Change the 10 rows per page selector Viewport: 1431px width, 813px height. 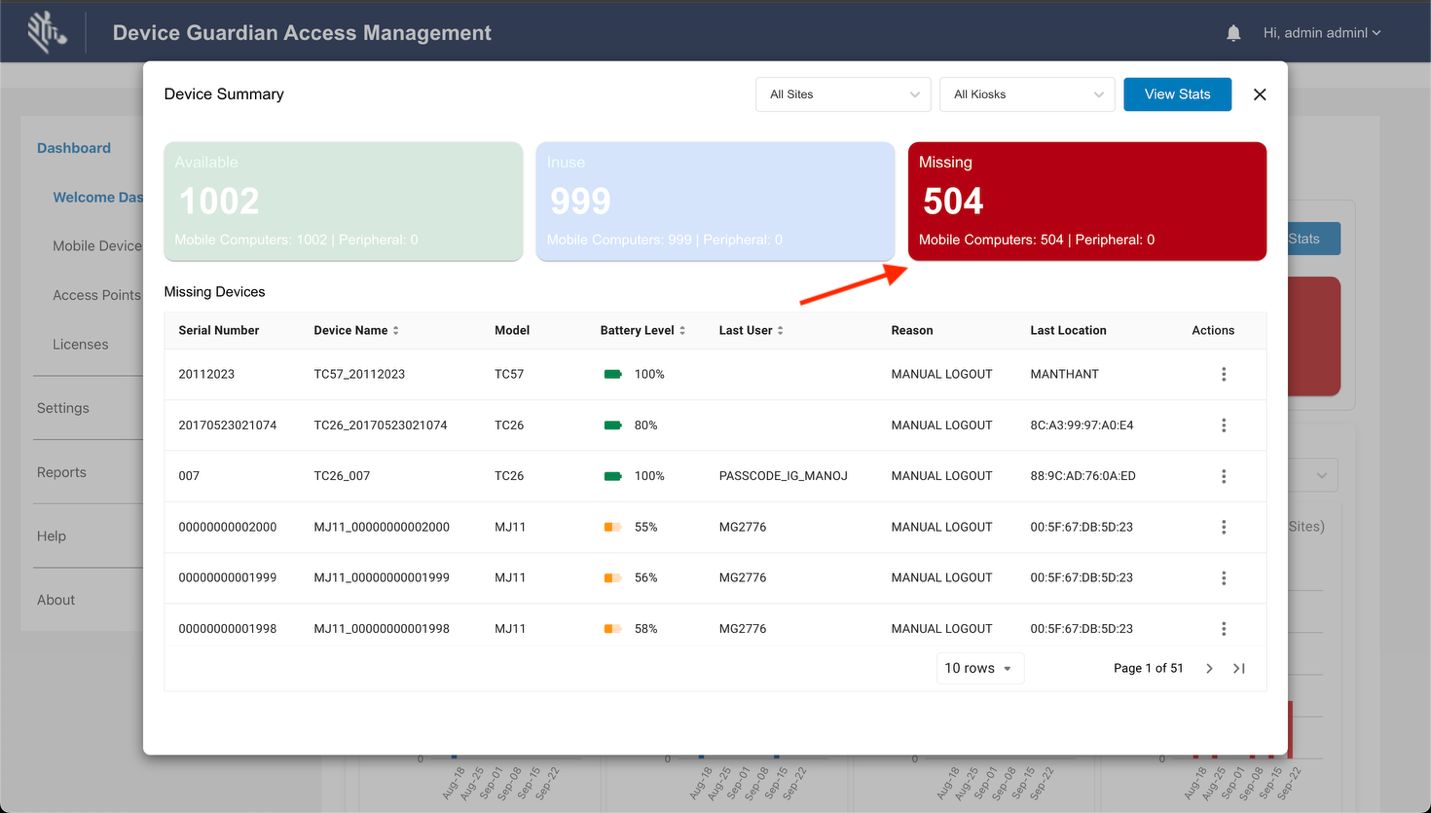[979, 668]
